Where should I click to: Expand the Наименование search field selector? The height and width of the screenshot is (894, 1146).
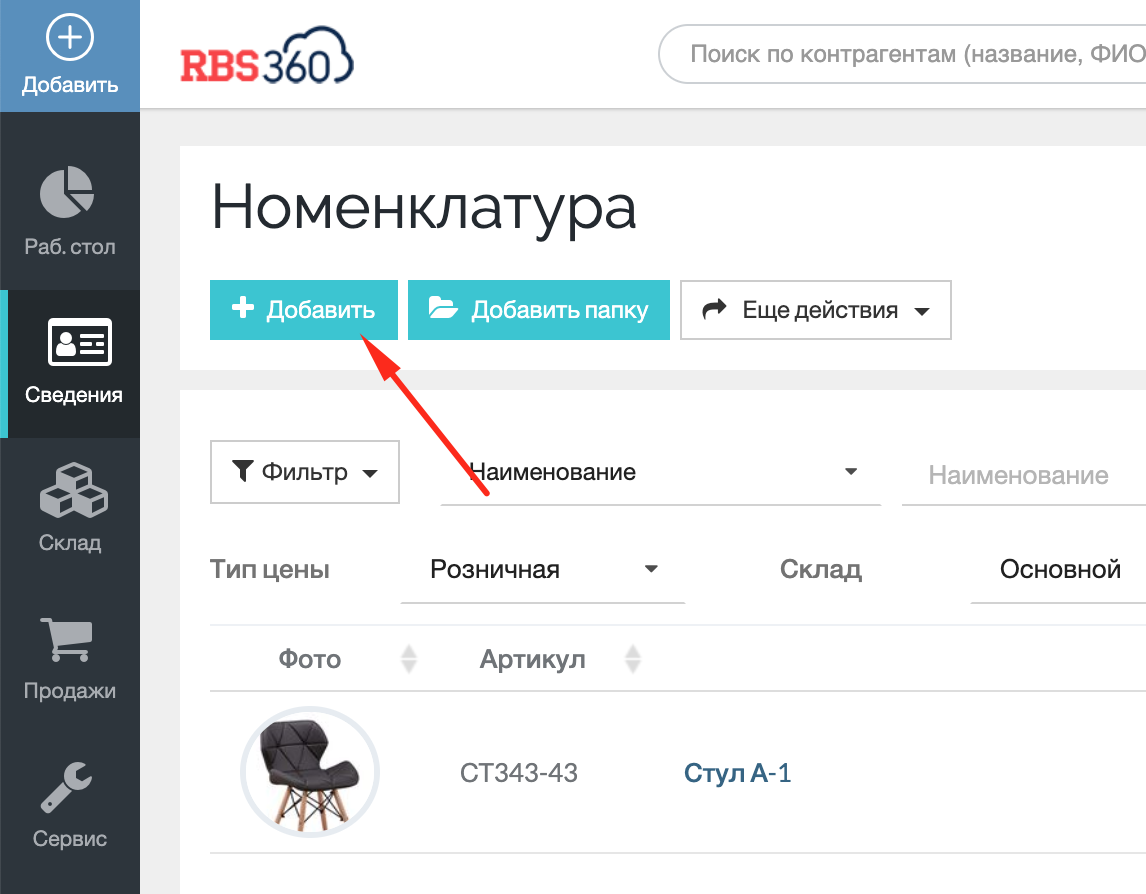(660, 472)
